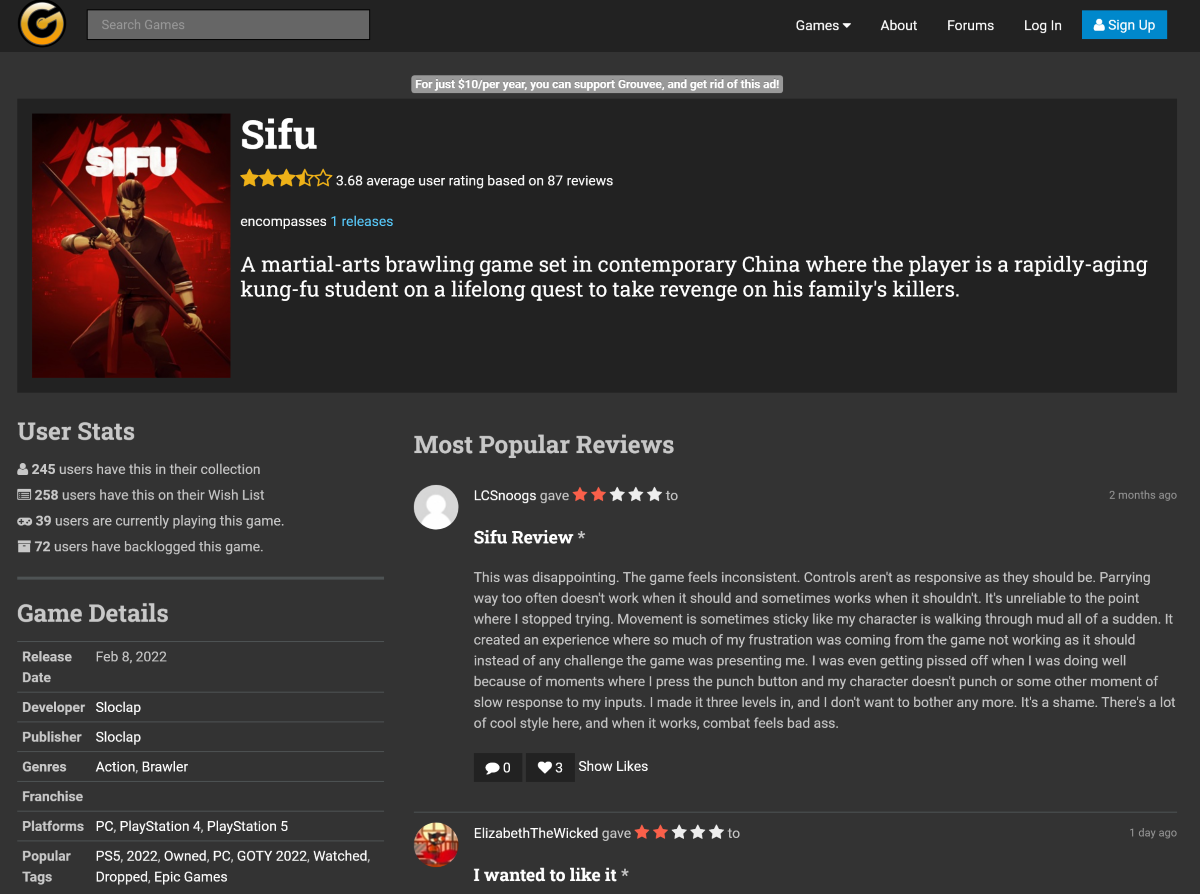Click Log In link

1043,25
